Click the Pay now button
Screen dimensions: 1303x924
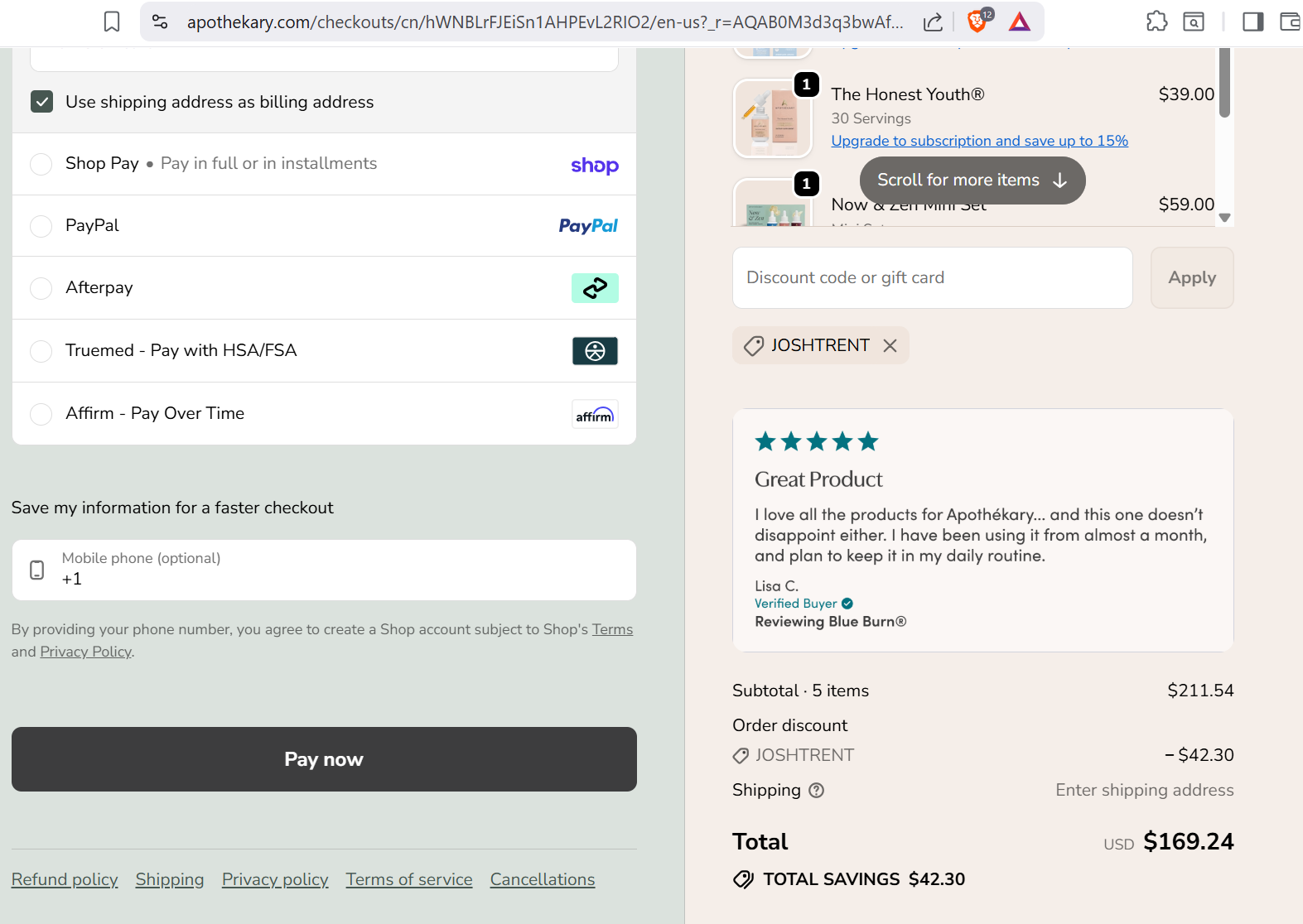point(324,759)
